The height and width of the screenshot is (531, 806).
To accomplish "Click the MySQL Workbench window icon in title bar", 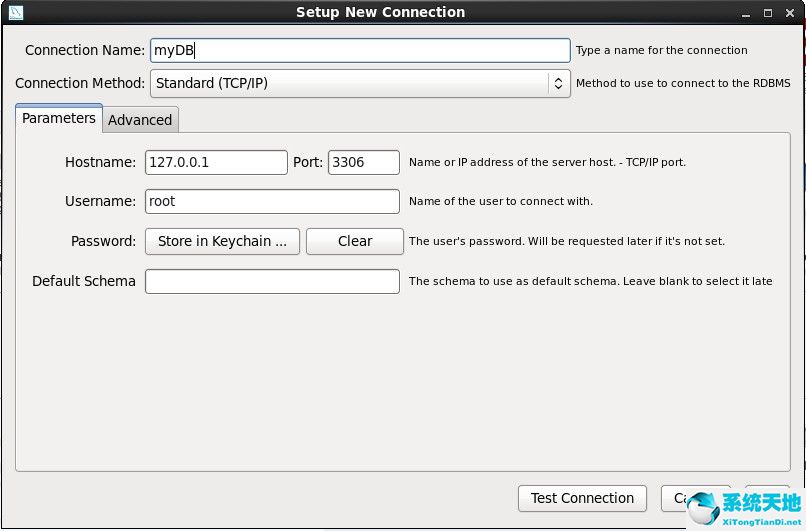I will point(15,12).
